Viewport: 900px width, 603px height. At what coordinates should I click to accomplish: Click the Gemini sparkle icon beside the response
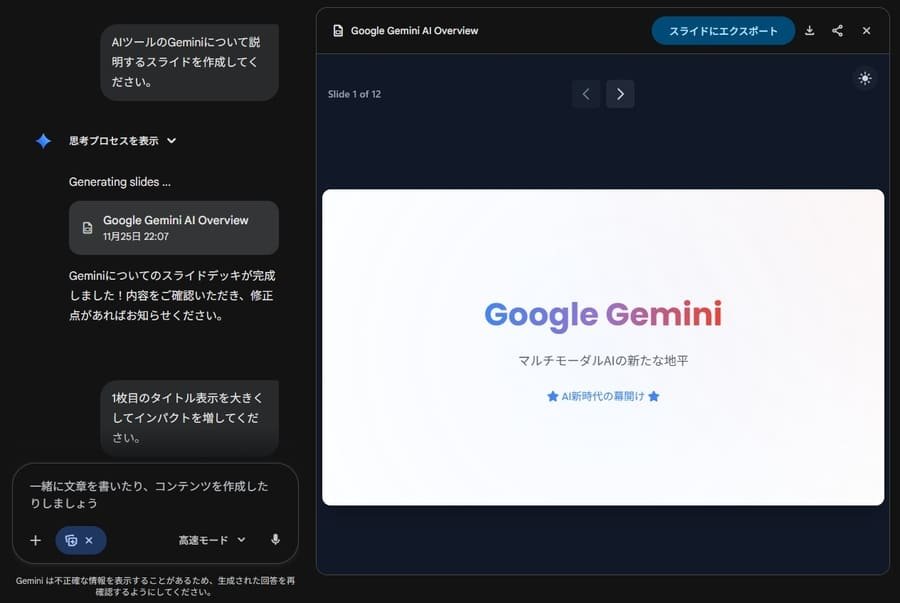point(42,140)
